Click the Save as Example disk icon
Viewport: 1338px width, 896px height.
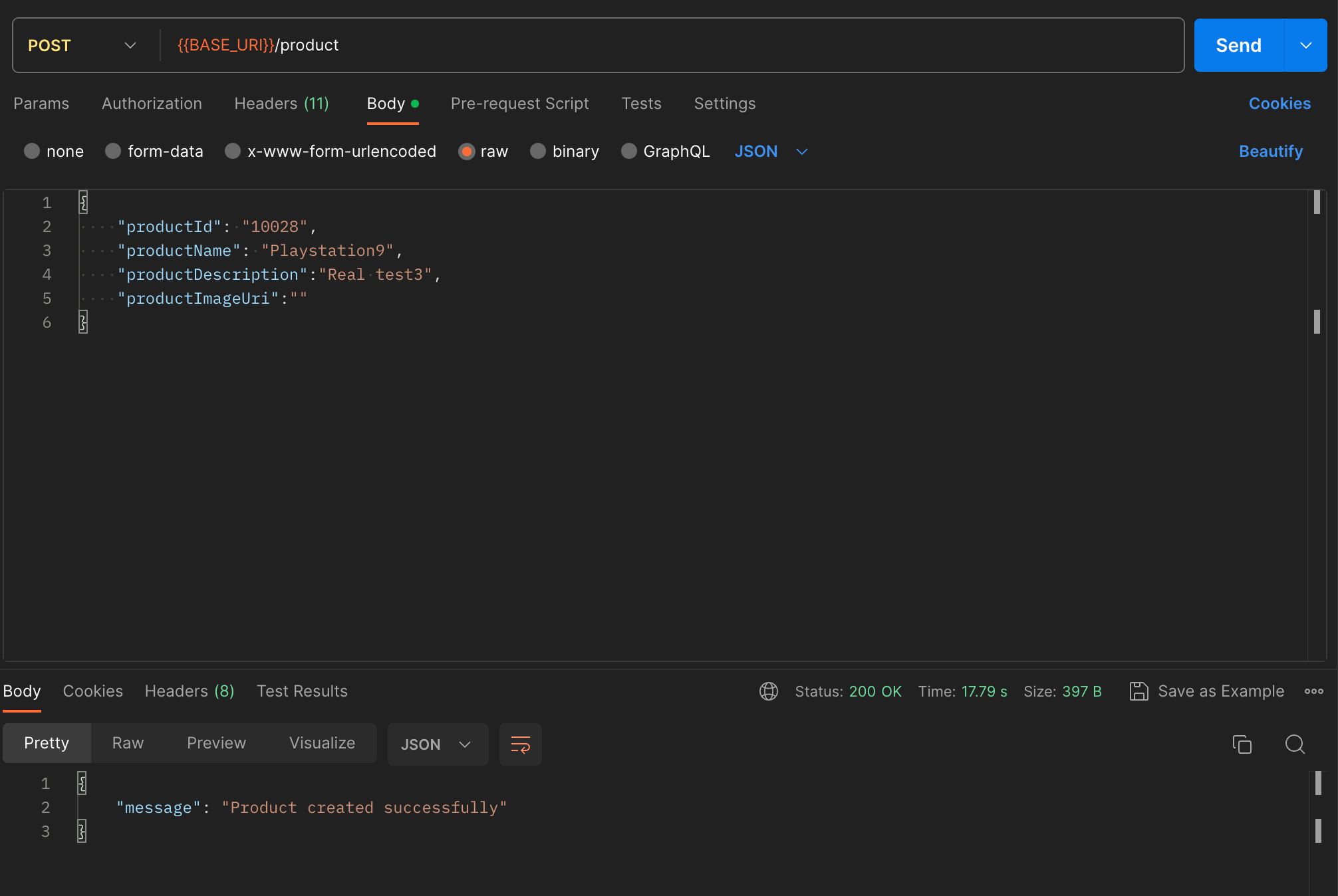click(1138, 691)
